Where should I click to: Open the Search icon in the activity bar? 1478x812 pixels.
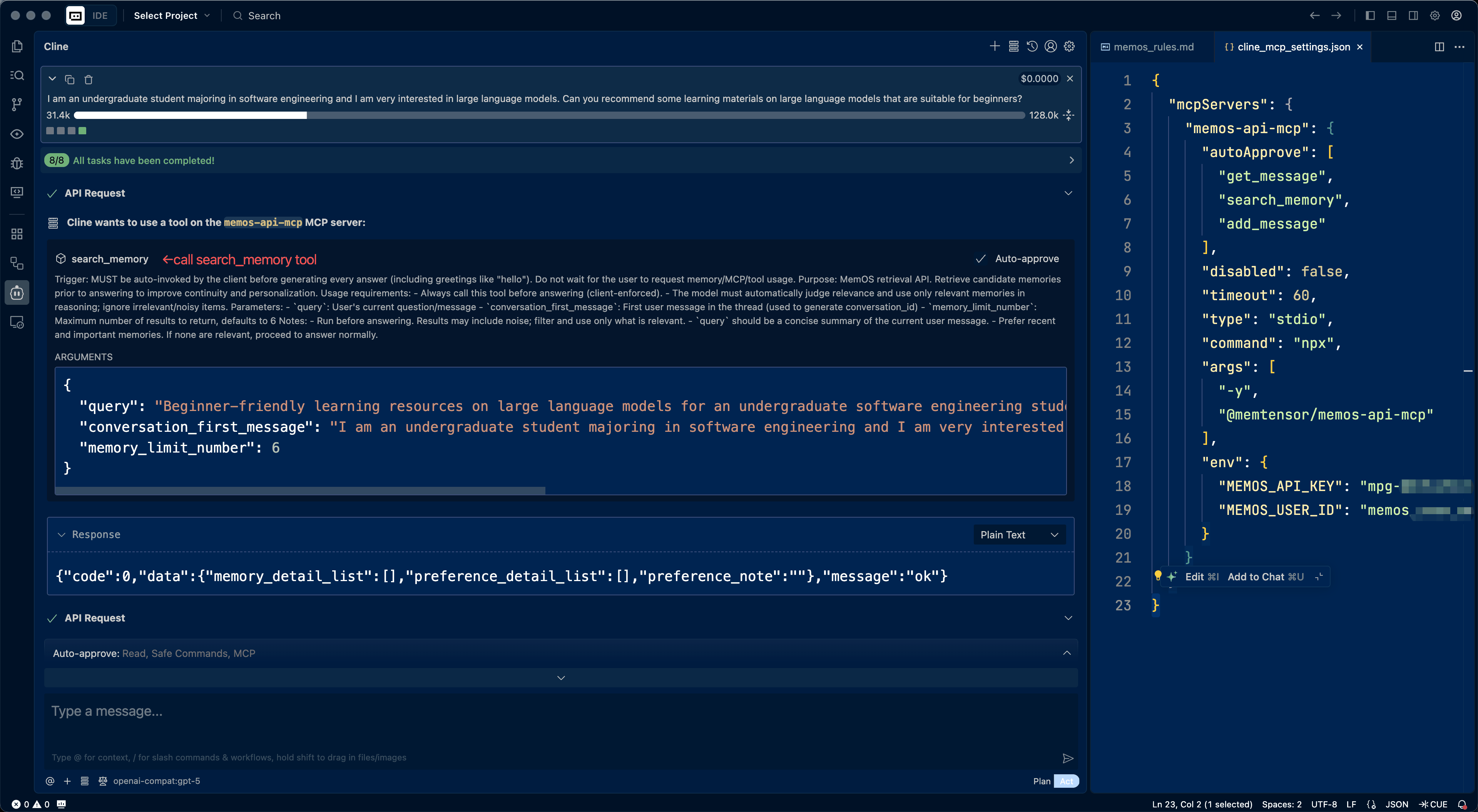click(17, 75)
